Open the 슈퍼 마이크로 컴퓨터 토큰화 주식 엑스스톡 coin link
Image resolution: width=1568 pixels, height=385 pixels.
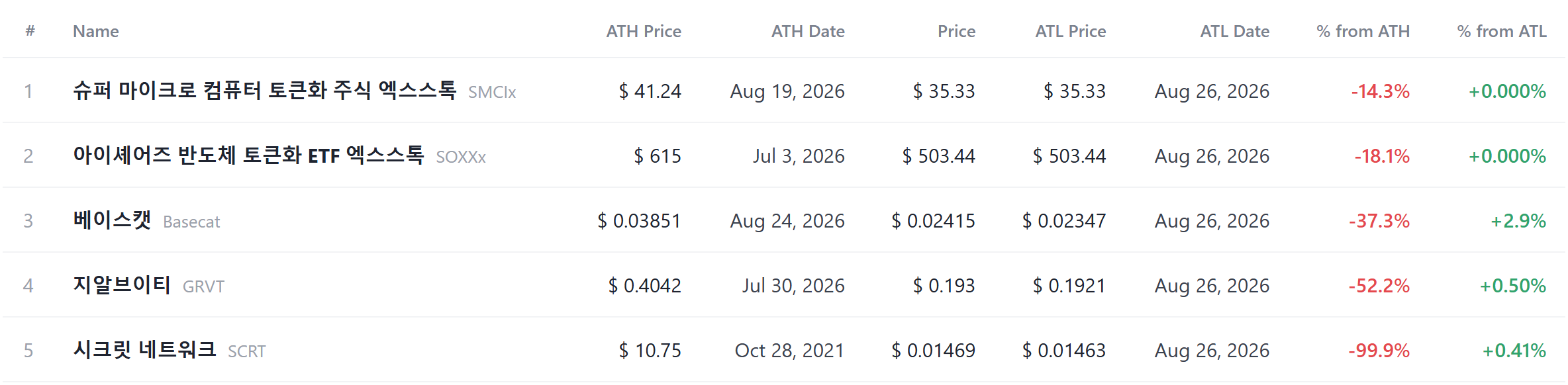coord(265,90)
